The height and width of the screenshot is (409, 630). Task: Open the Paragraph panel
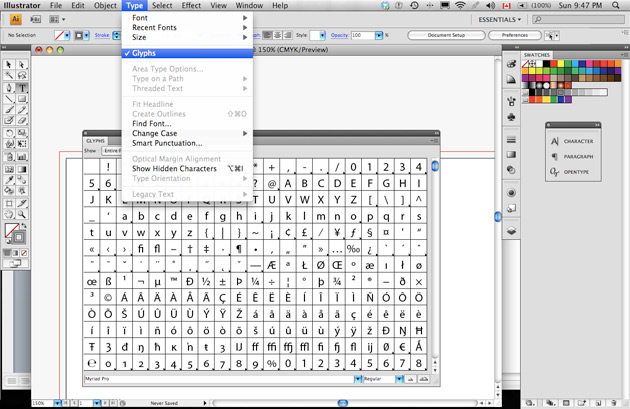pyautogui.click(x=578, y=156)
